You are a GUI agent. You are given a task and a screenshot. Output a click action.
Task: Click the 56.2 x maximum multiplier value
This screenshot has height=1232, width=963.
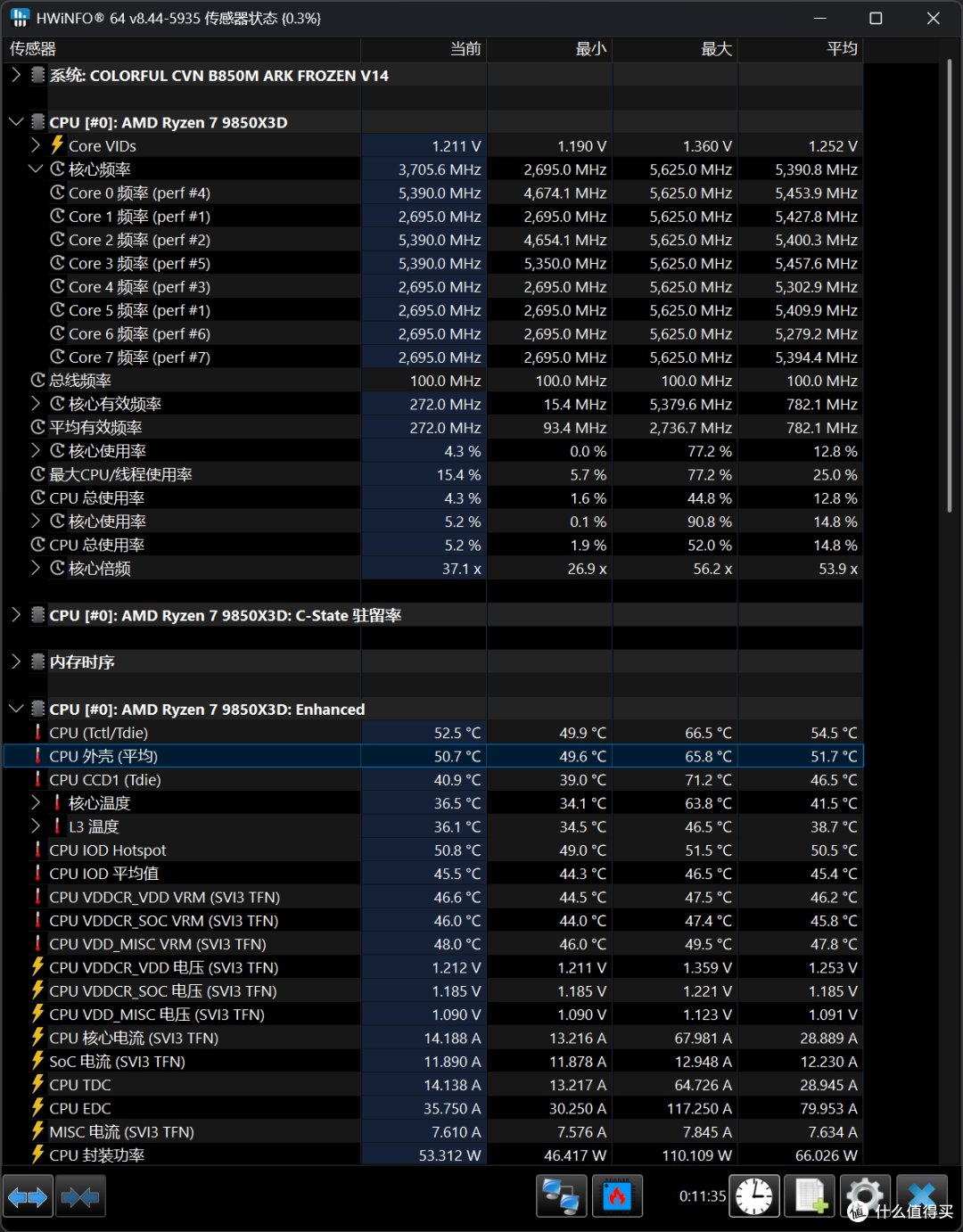pos(713,568)
